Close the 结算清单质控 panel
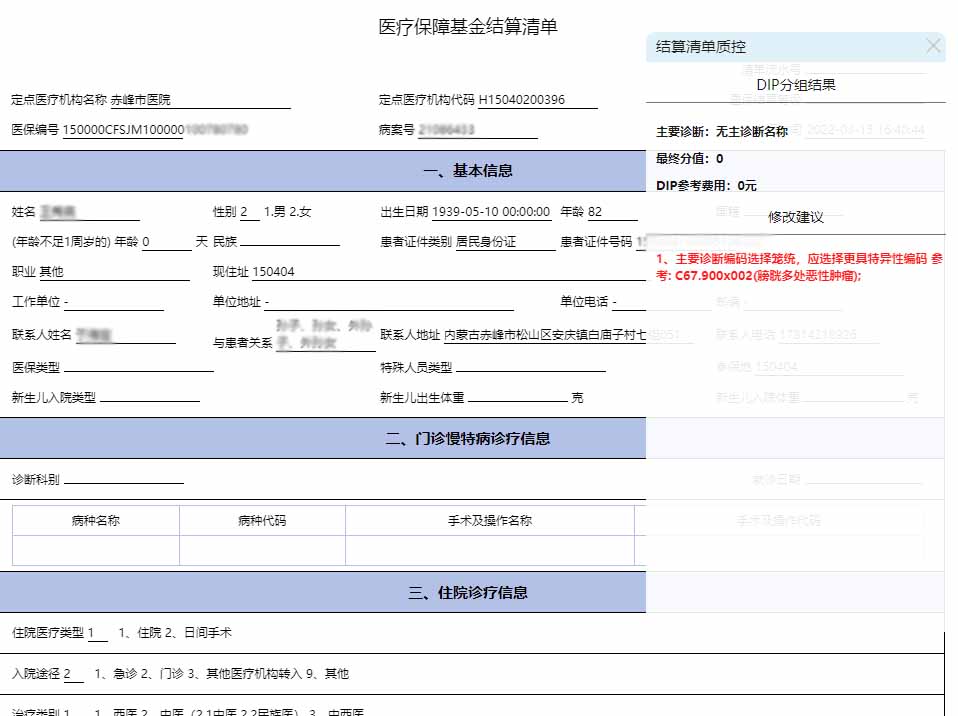The height and width of the screenshot is (716, 958). point(933,46)
